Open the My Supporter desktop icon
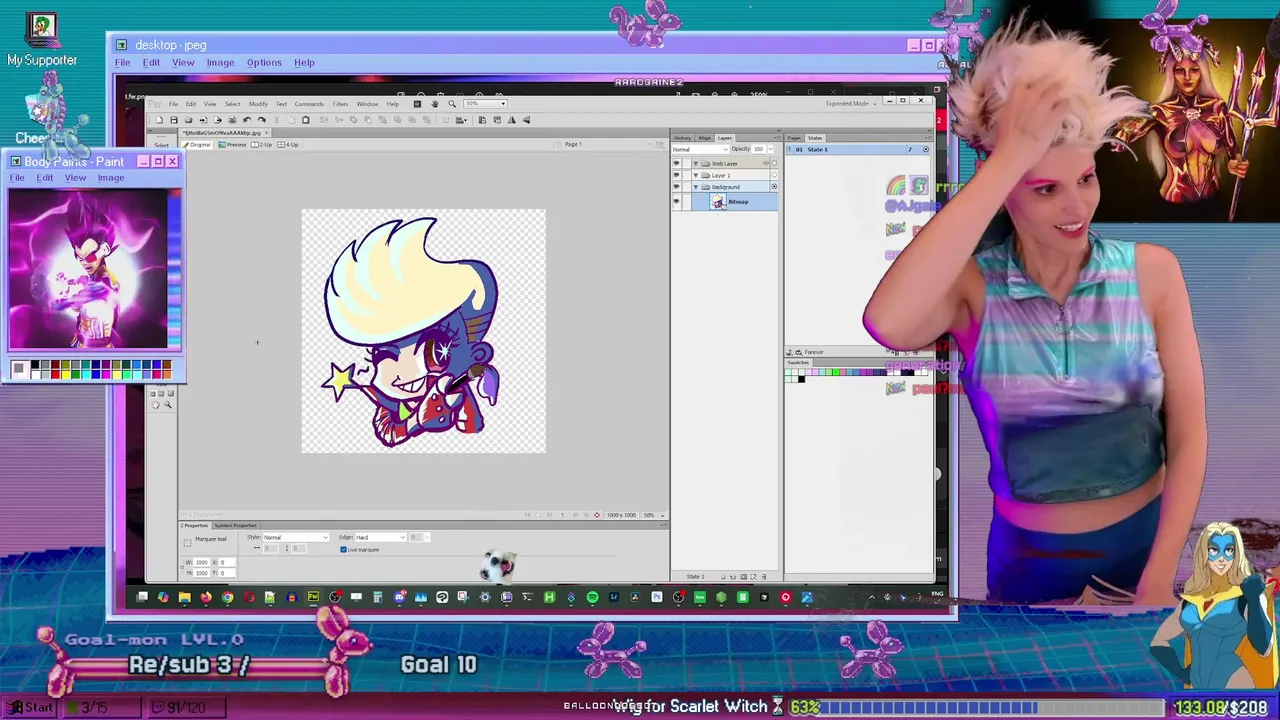 41,38
